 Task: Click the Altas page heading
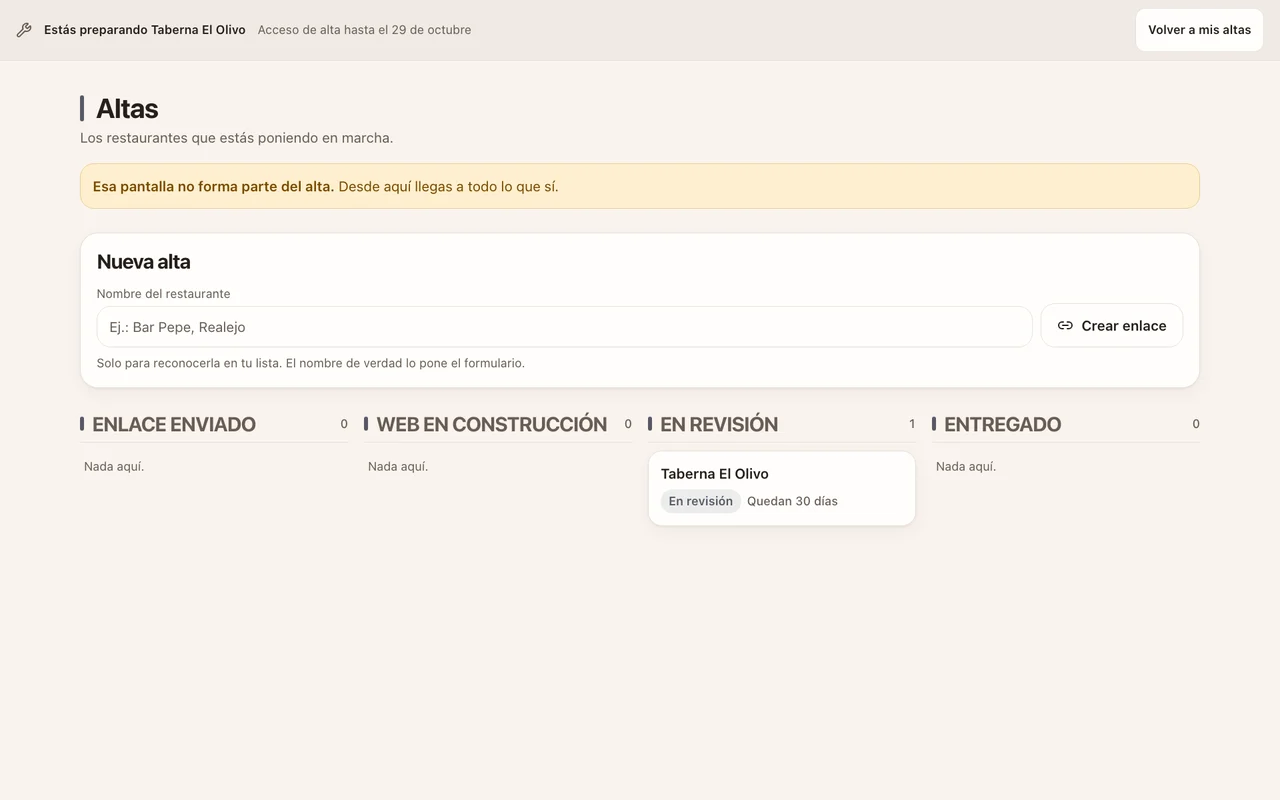[x=127, y=108]
